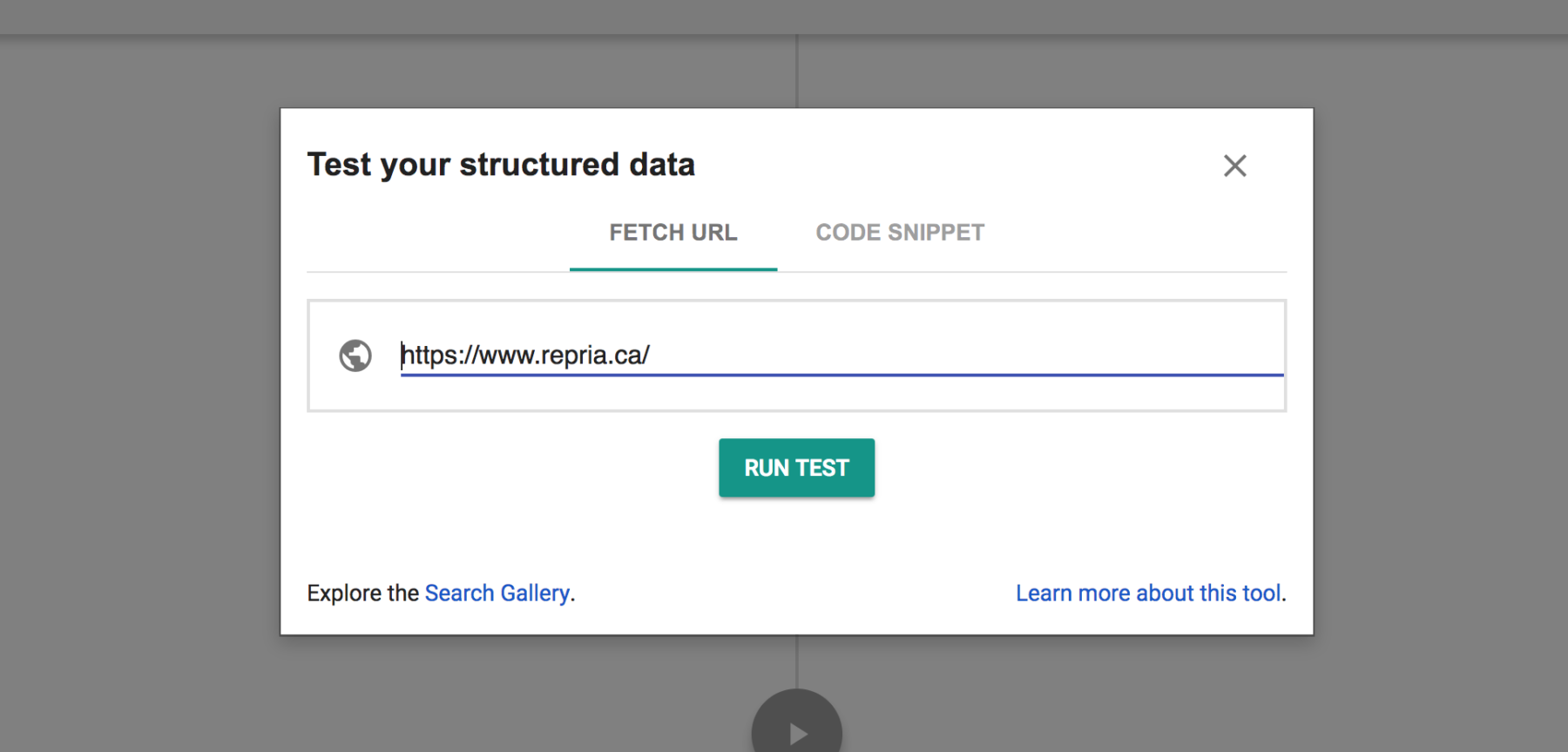Click the dialog title 'Test your structured data'
This screenshot has width=1568, height=752.
501,165
